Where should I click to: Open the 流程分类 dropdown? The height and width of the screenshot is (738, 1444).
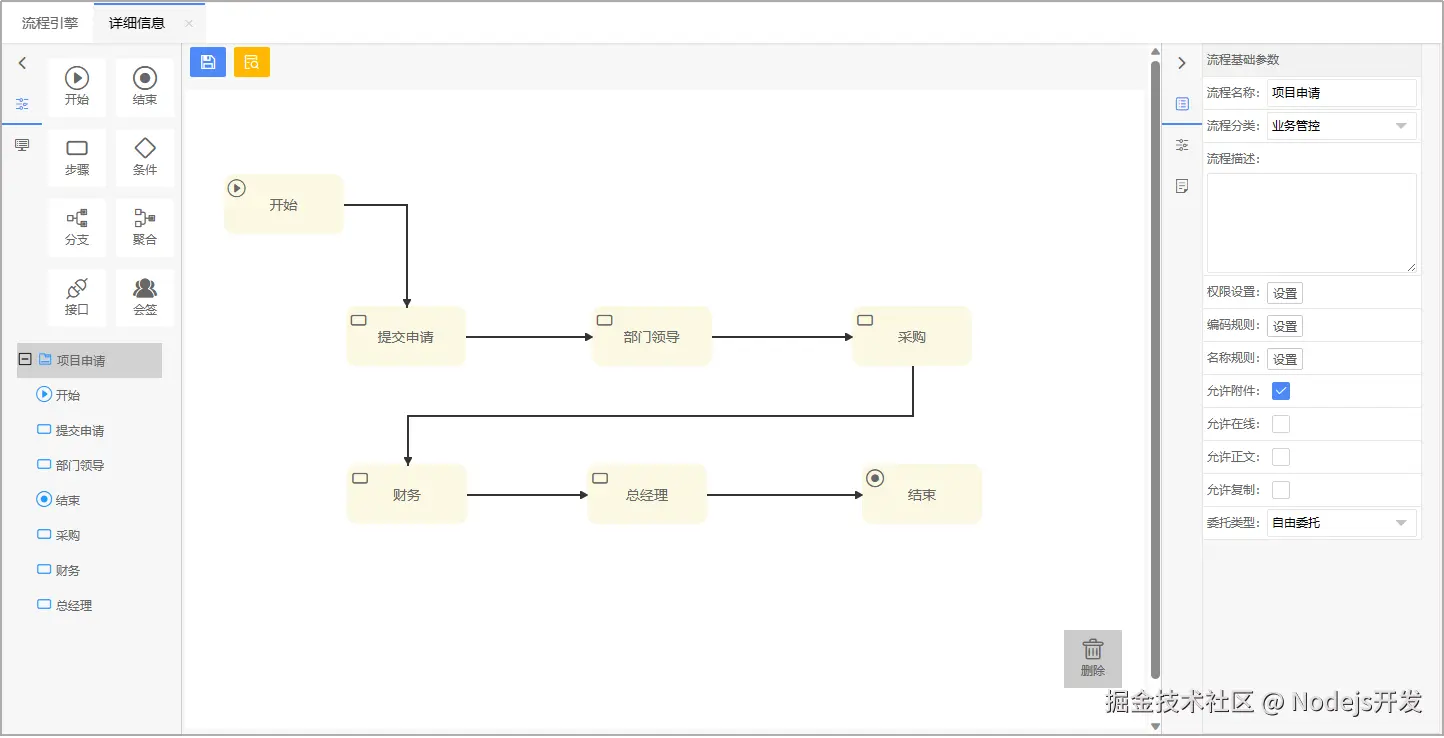pos(1341,126)
